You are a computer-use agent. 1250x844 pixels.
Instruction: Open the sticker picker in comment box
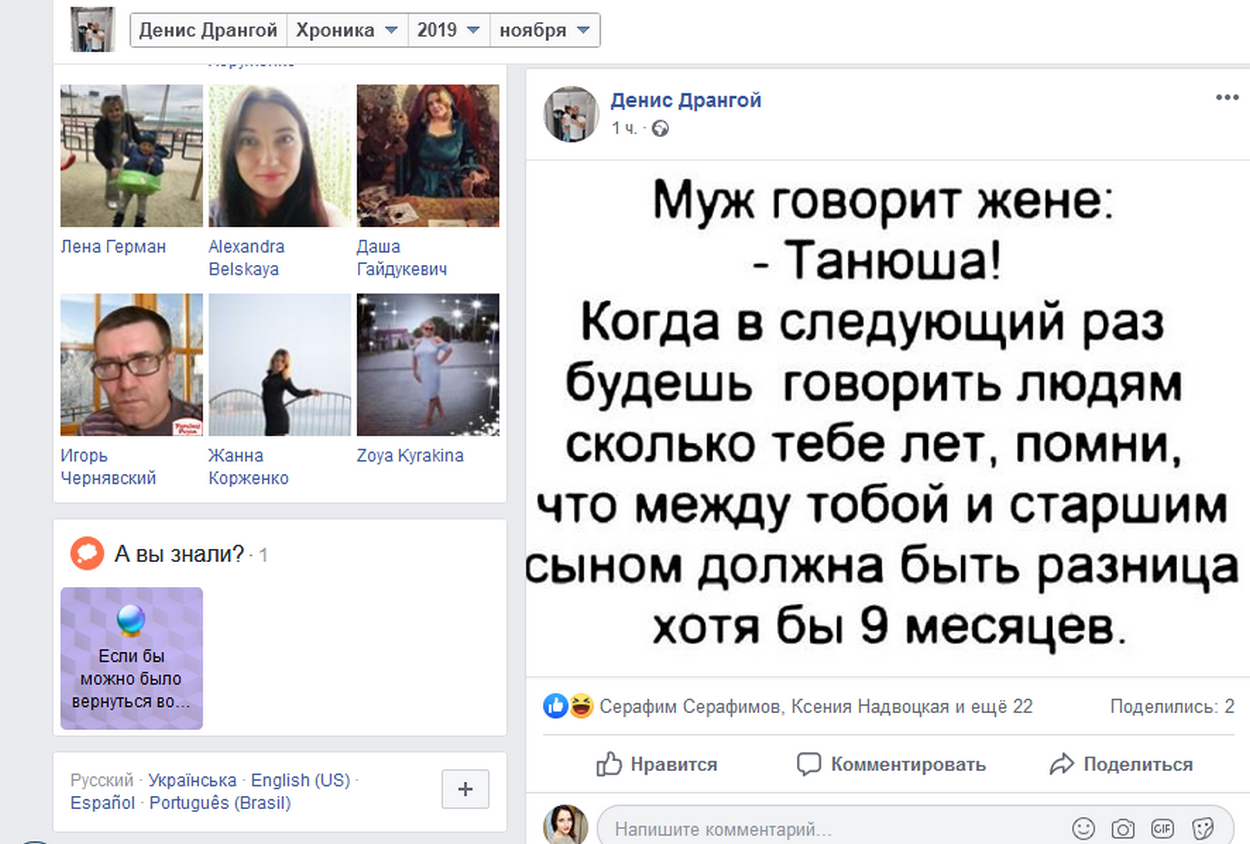click(x=1203, y=829)
